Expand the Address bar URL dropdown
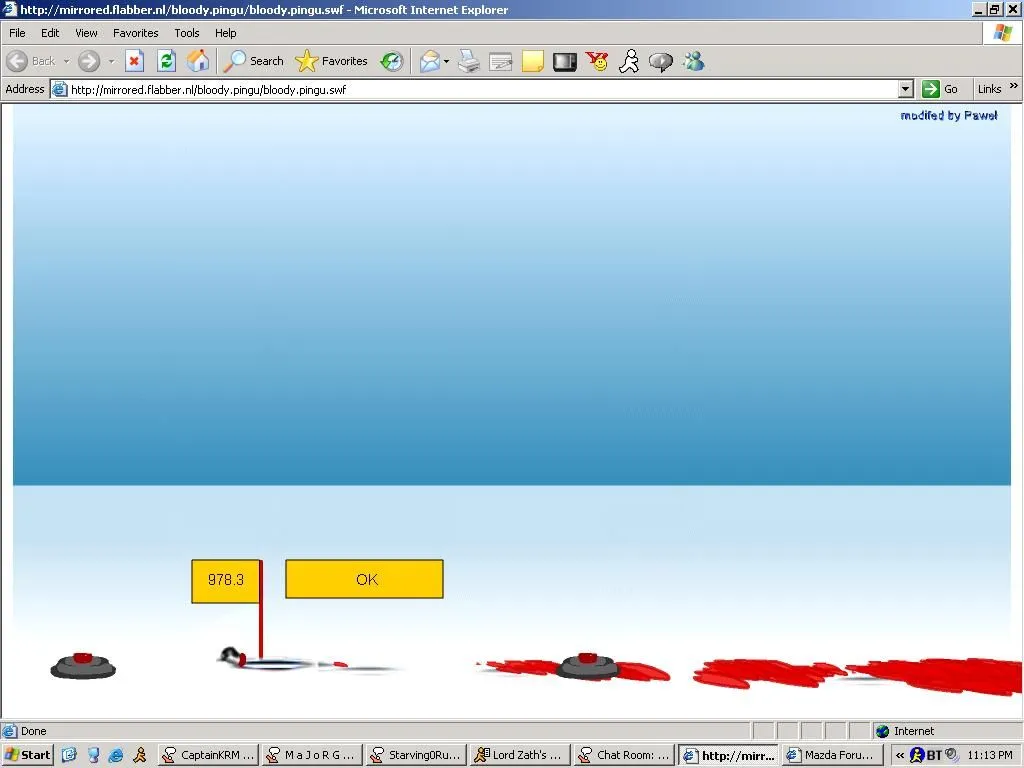 pos(905,89)
